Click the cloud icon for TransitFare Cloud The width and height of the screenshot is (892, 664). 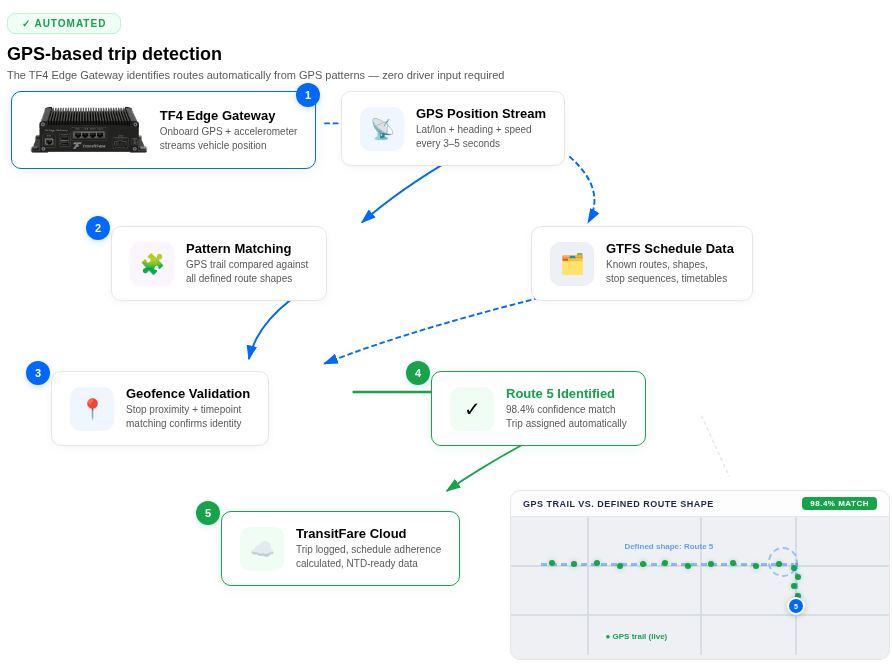(262, 549)
